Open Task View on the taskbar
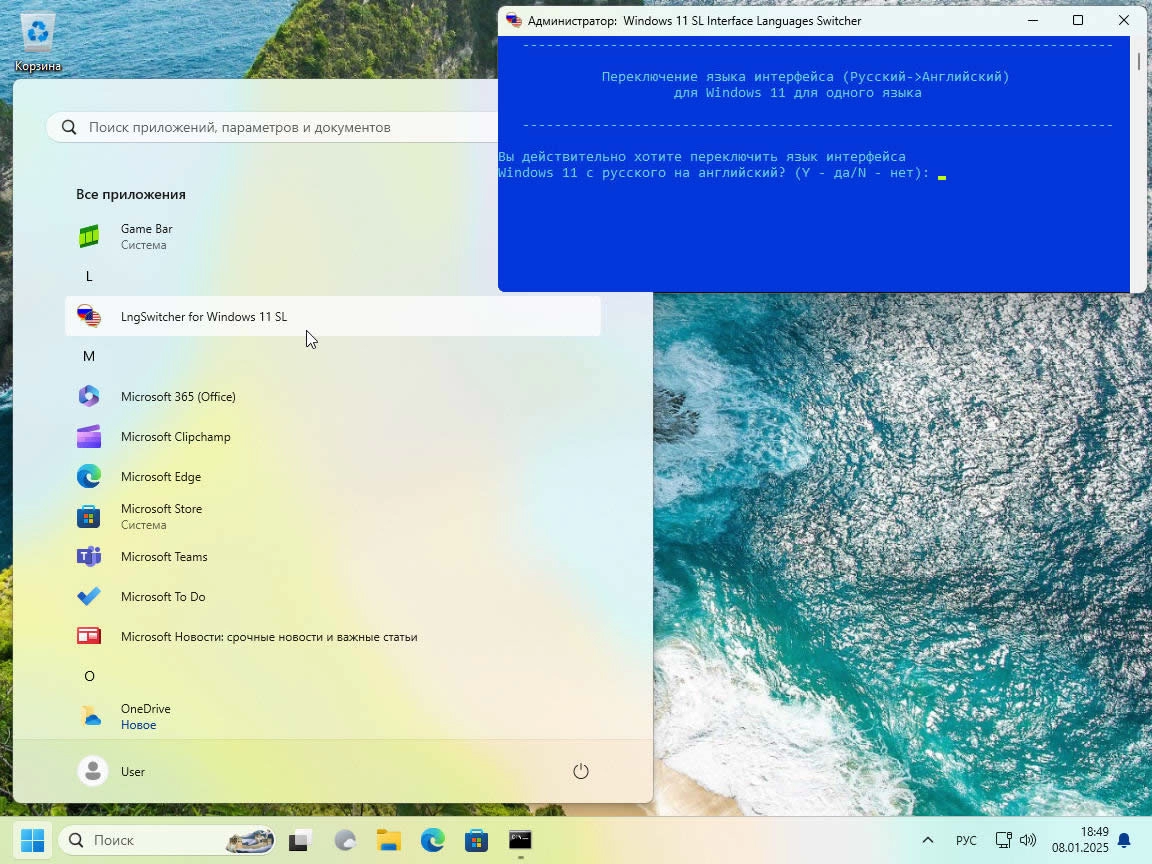Screen dimensions: 1152x864 click(x=300, y=840)
